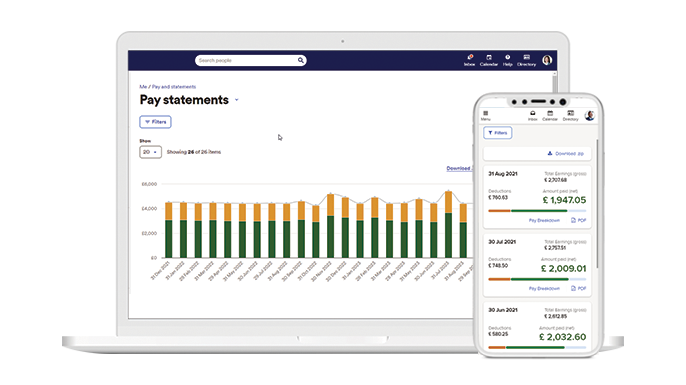Viewport: 686px width, 385px height.
Task: Click the '31 Aug 2021' card date
Action: pyautogui.click(x=503, y=174)
